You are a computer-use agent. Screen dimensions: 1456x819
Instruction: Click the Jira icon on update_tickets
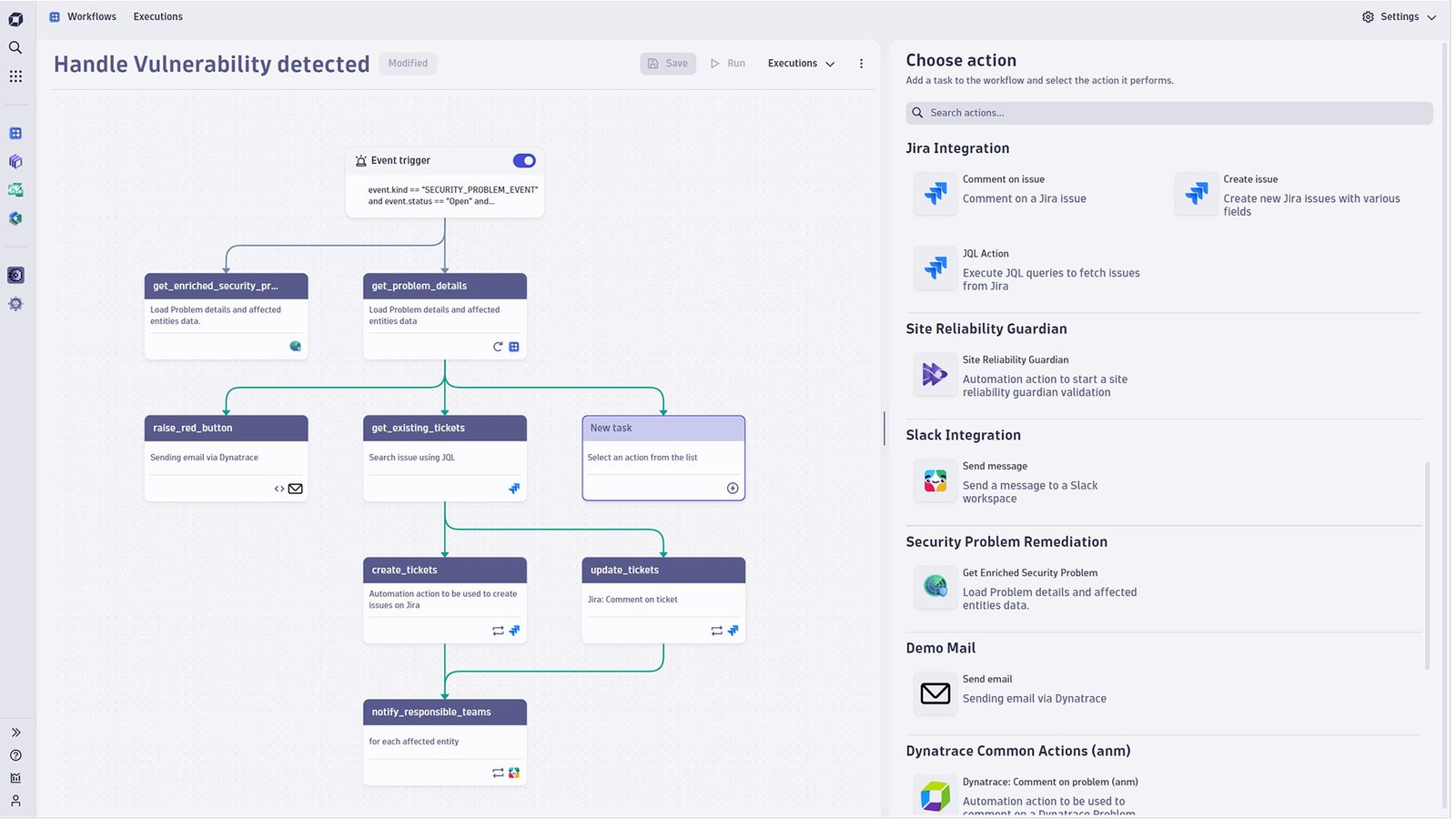733,631
